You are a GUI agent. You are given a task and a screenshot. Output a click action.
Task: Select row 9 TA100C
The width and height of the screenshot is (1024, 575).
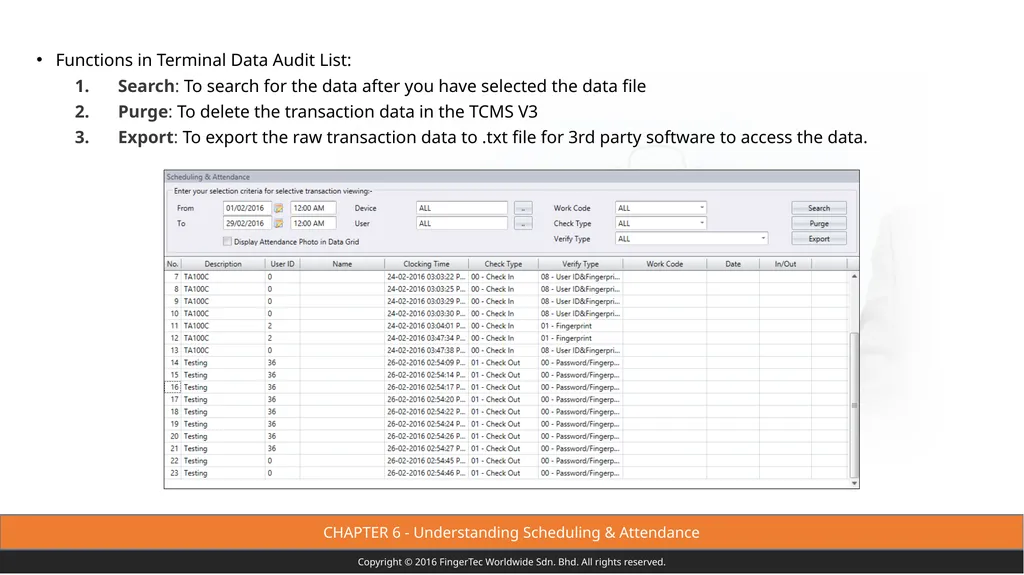pos(506,301)
